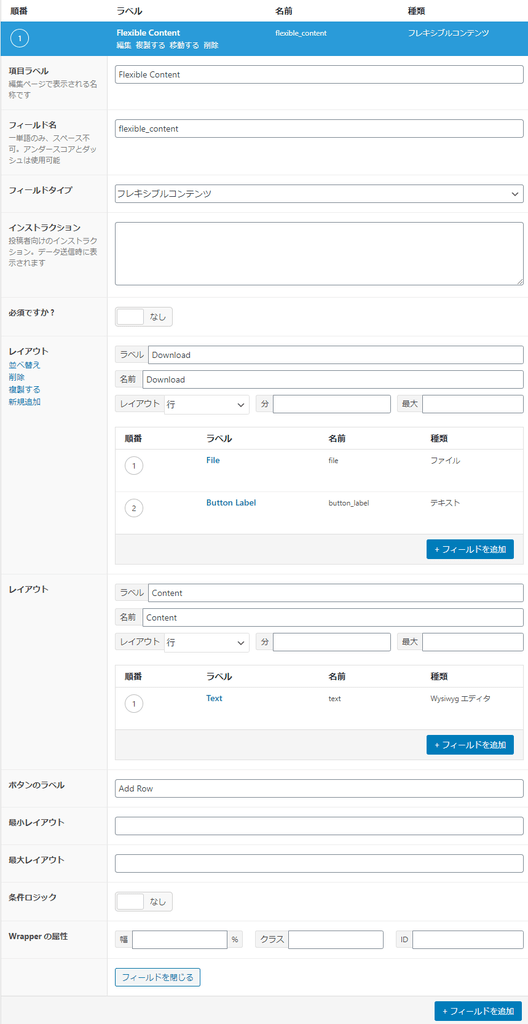The height and width of the screenshot is (1024, 528).
Task: Open the レイアウト dropdown for Download layout
Action: click(206, 404)
